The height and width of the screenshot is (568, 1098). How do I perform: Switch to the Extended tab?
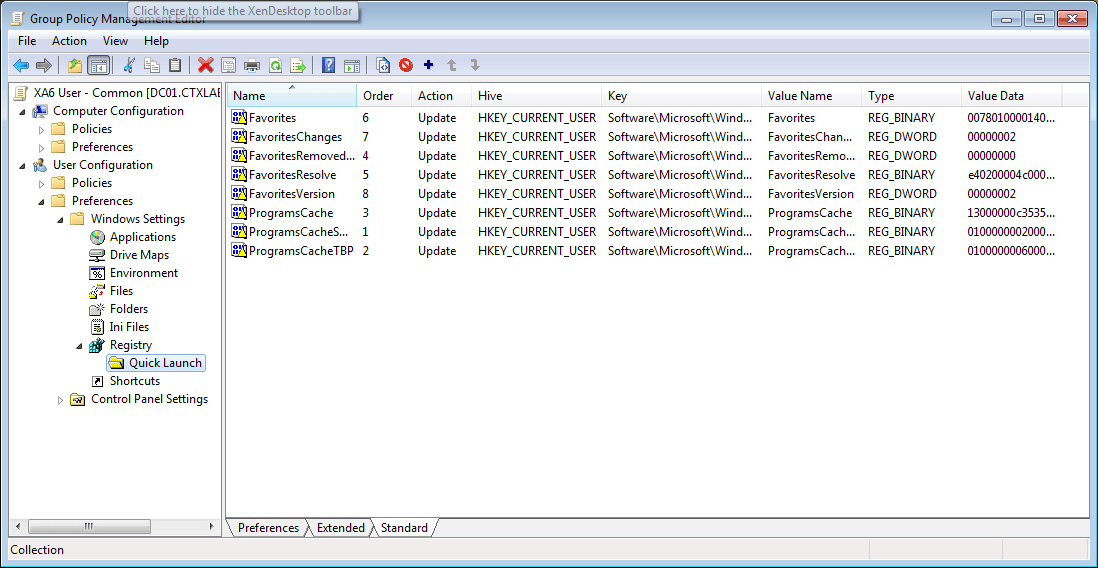tap(341, 528)
